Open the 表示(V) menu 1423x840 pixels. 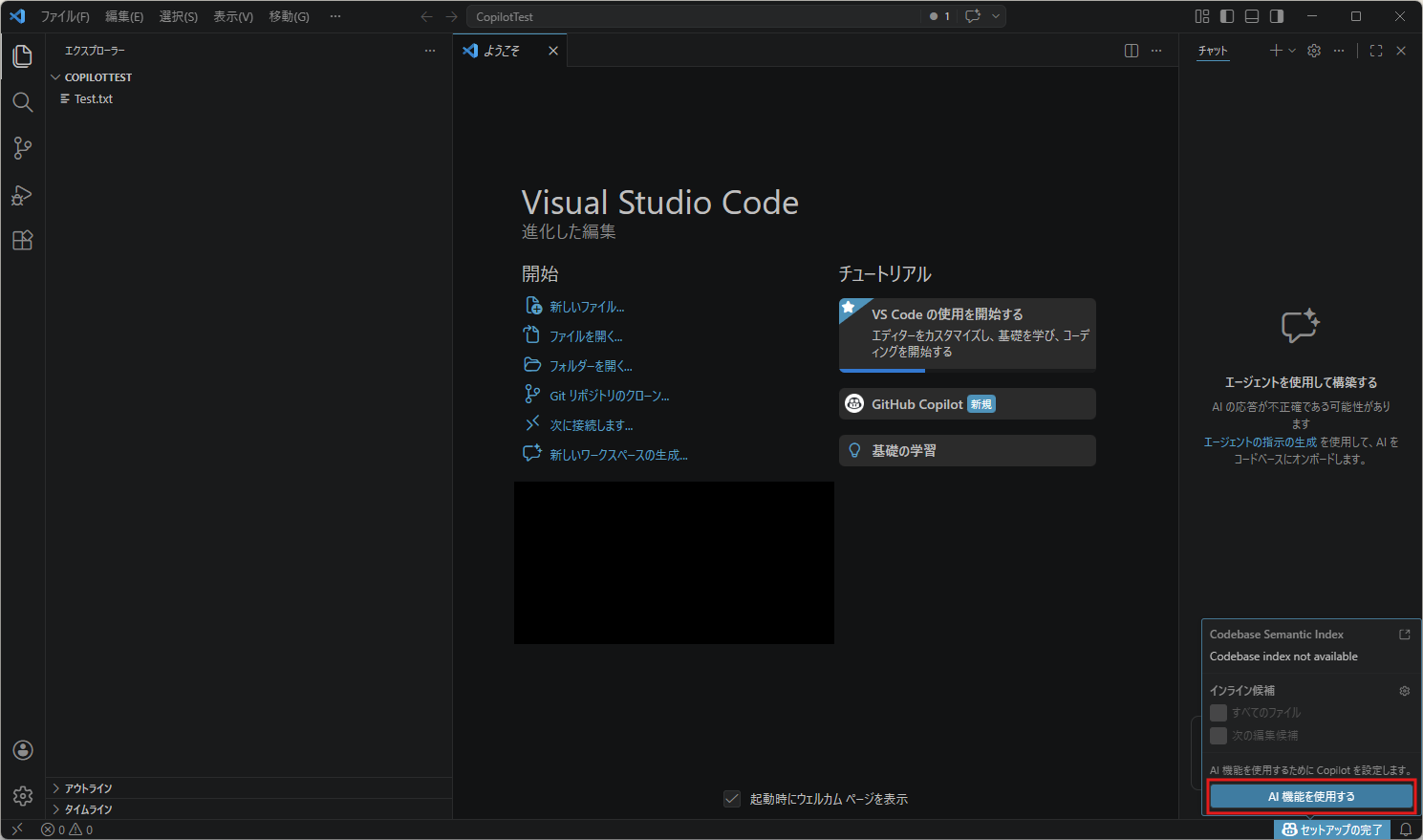pyautogui.click(x=233, y=16)
